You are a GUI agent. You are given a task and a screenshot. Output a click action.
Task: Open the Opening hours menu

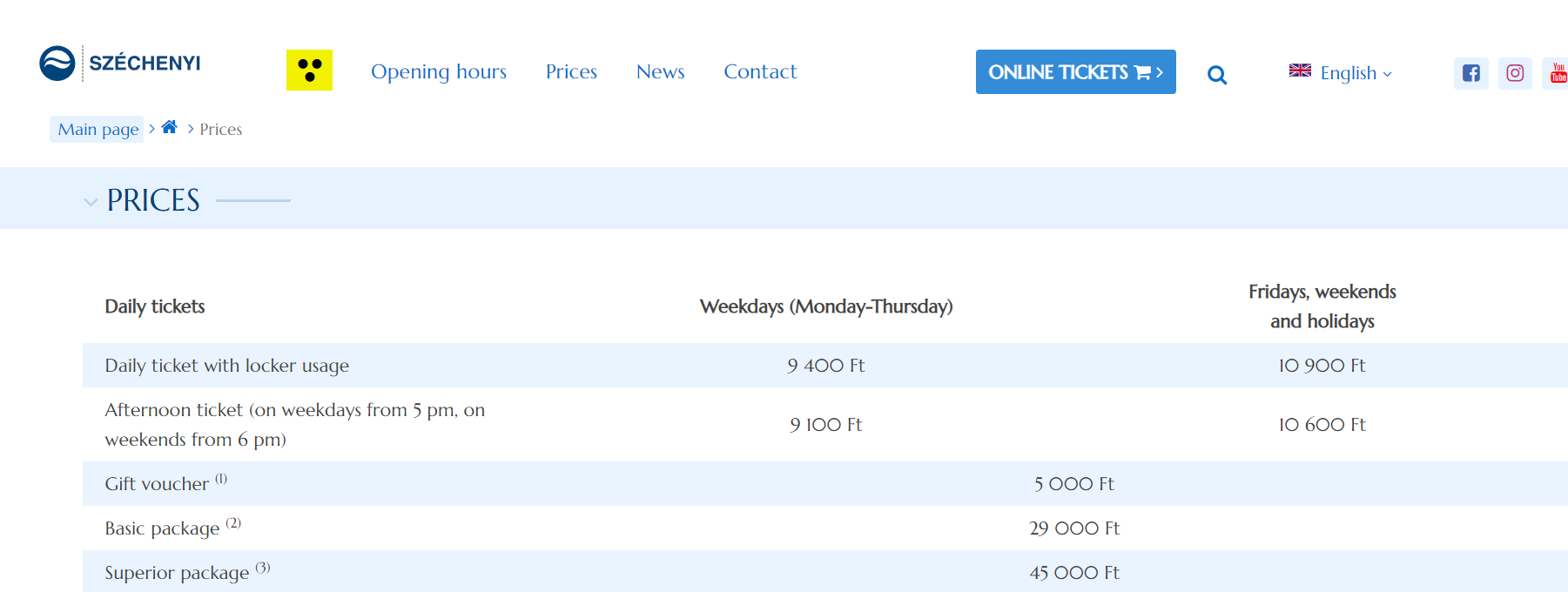coord(438,71)
